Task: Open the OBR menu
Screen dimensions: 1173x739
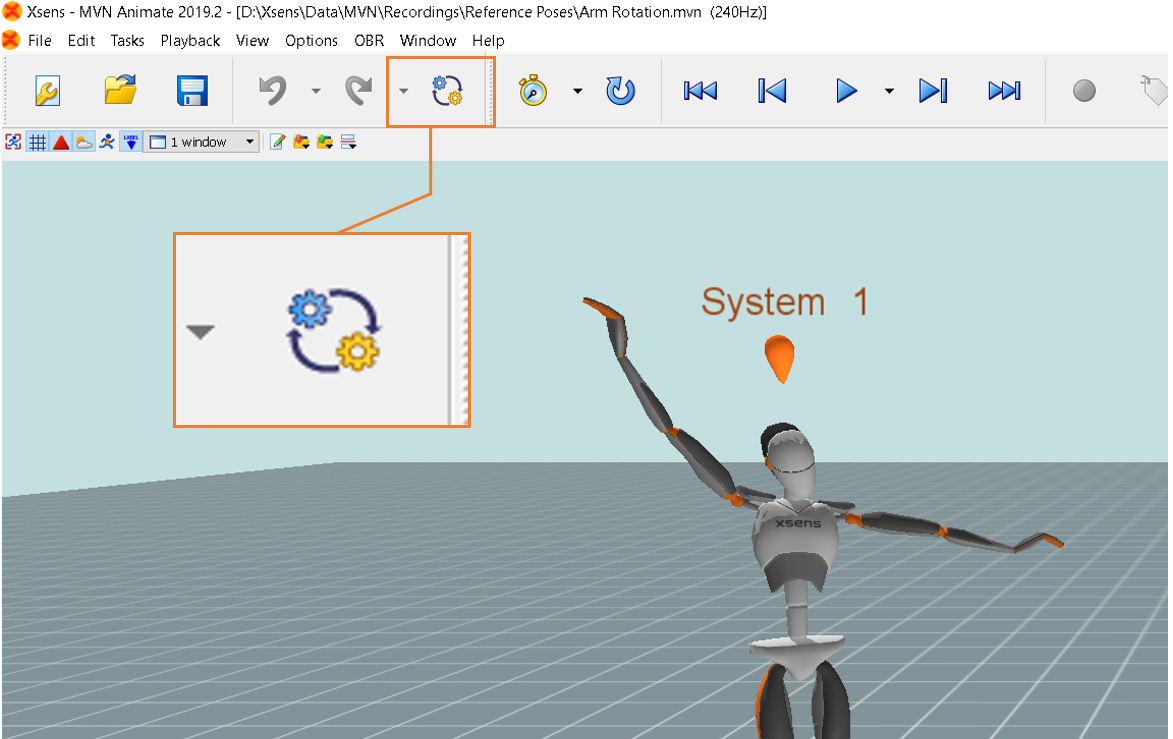Action: [x=369, y=40]
